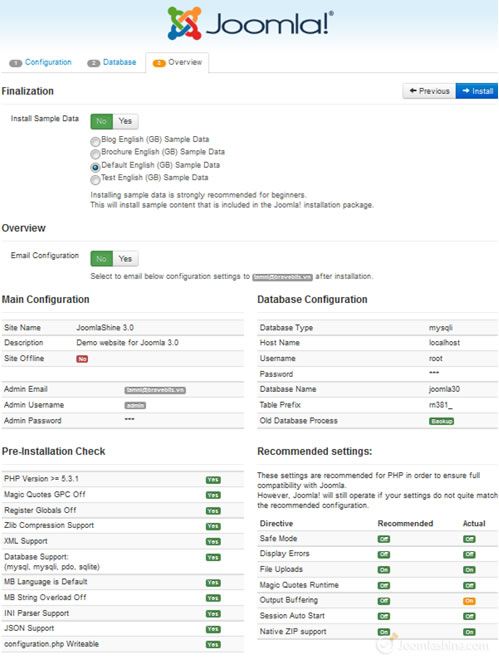Click the description Demo website for Joomla 3.0
This screenshot has width=499, height=665.
(x=127, y=343)
